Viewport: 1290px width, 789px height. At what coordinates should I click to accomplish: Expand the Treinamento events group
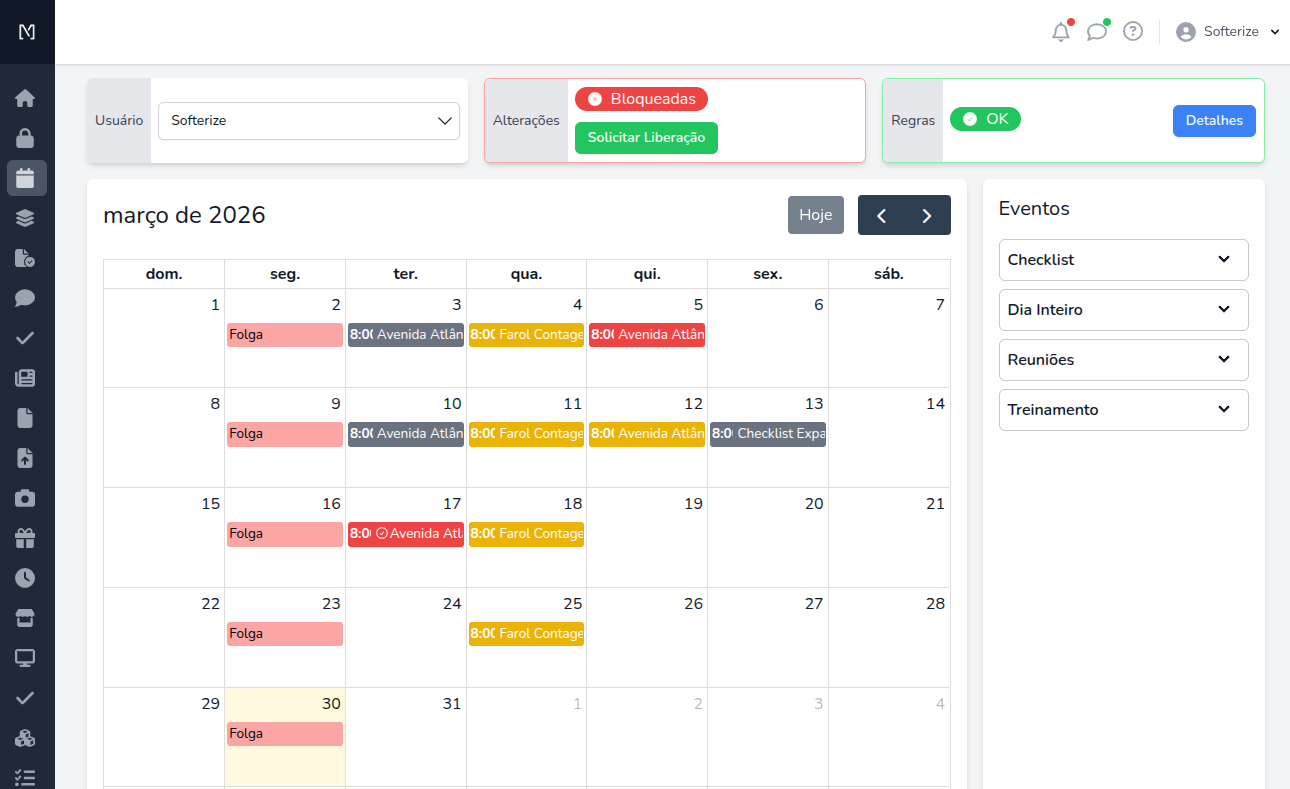pos(1122,410)
